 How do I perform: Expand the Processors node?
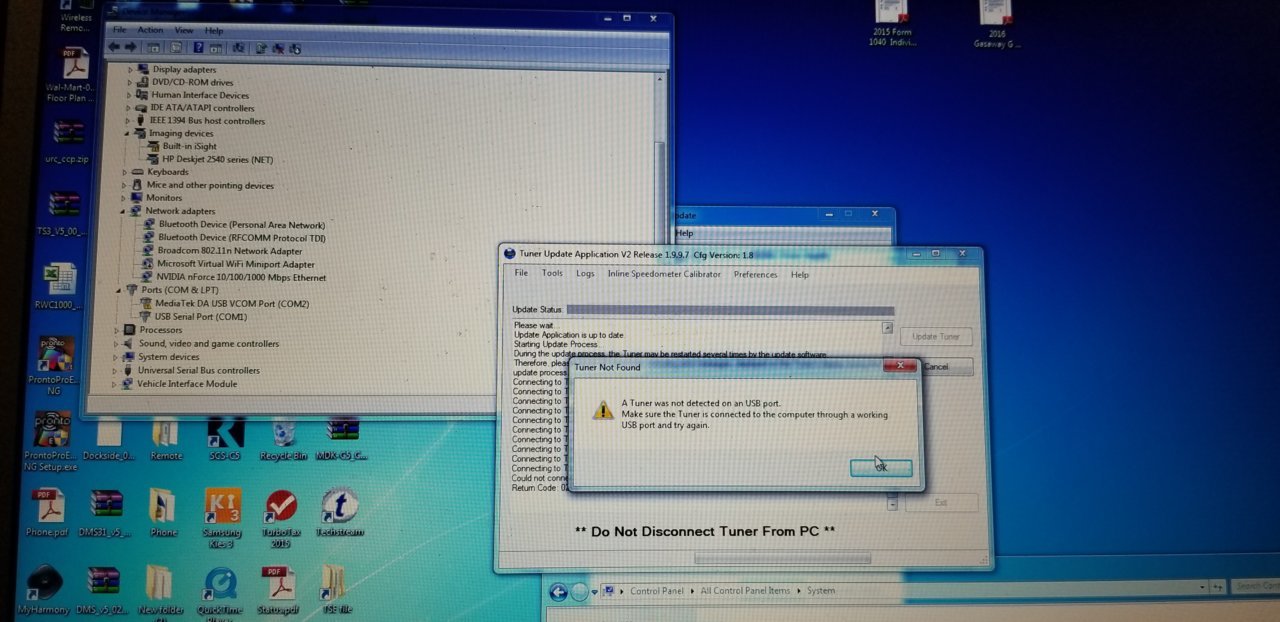(116, 330)
